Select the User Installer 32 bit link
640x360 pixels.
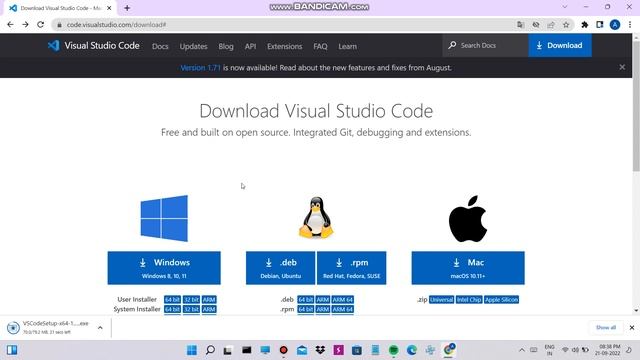click(x=191, y=300)
